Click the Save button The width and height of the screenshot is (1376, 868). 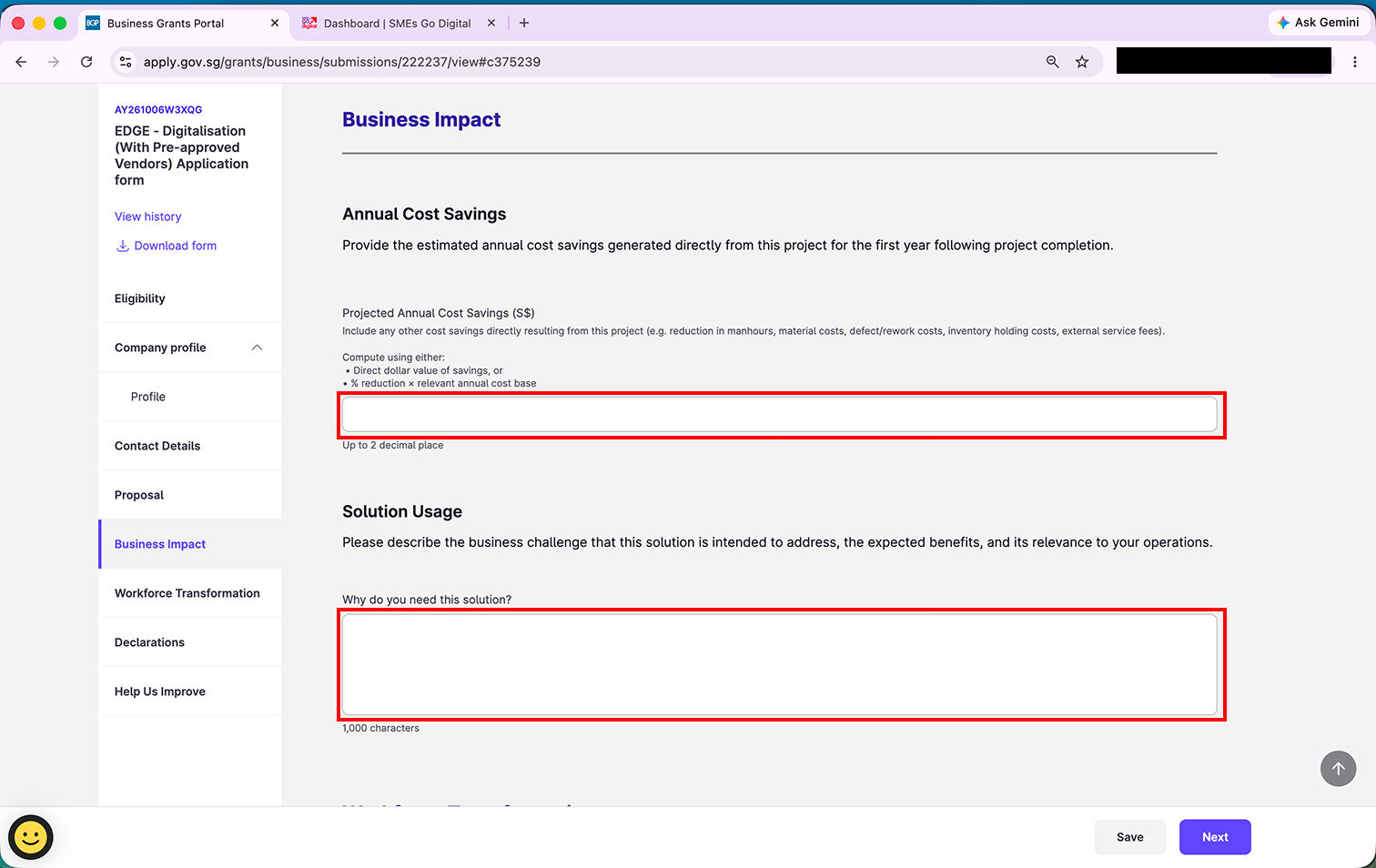pyautogui.click(x=1129, y=837)
